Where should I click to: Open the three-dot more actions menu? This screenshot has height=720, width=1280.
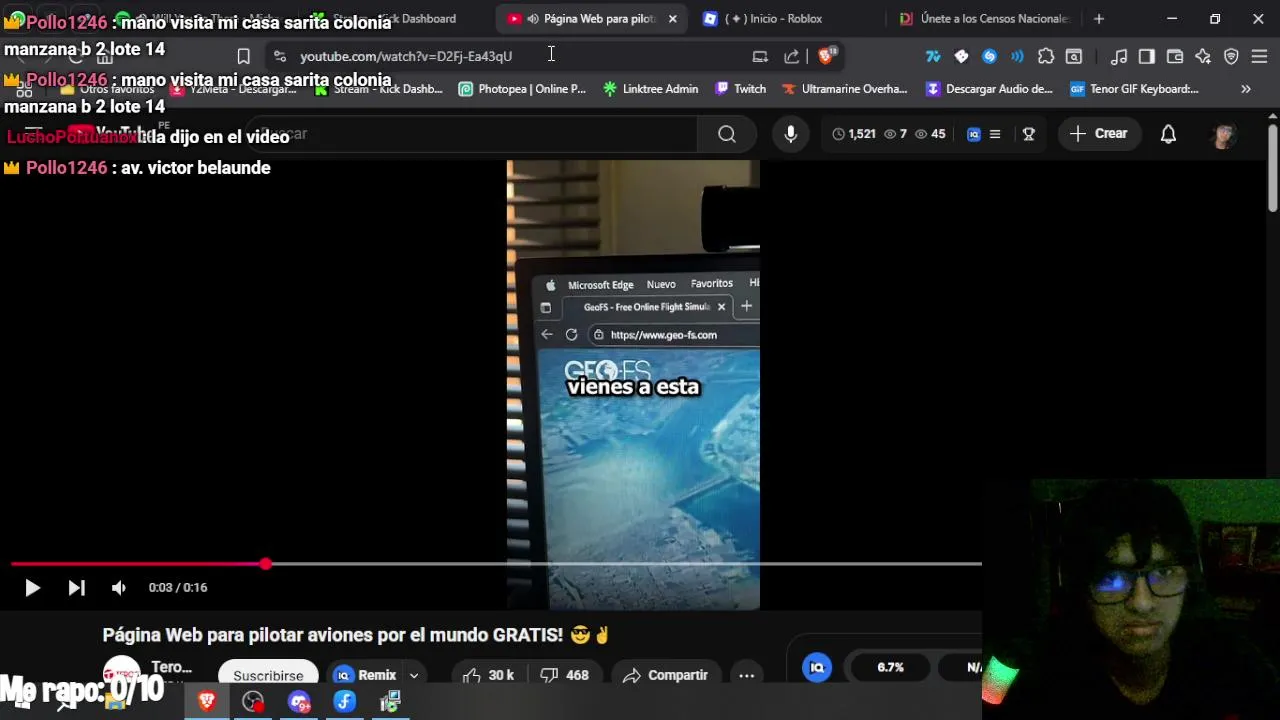click(746, 675)
